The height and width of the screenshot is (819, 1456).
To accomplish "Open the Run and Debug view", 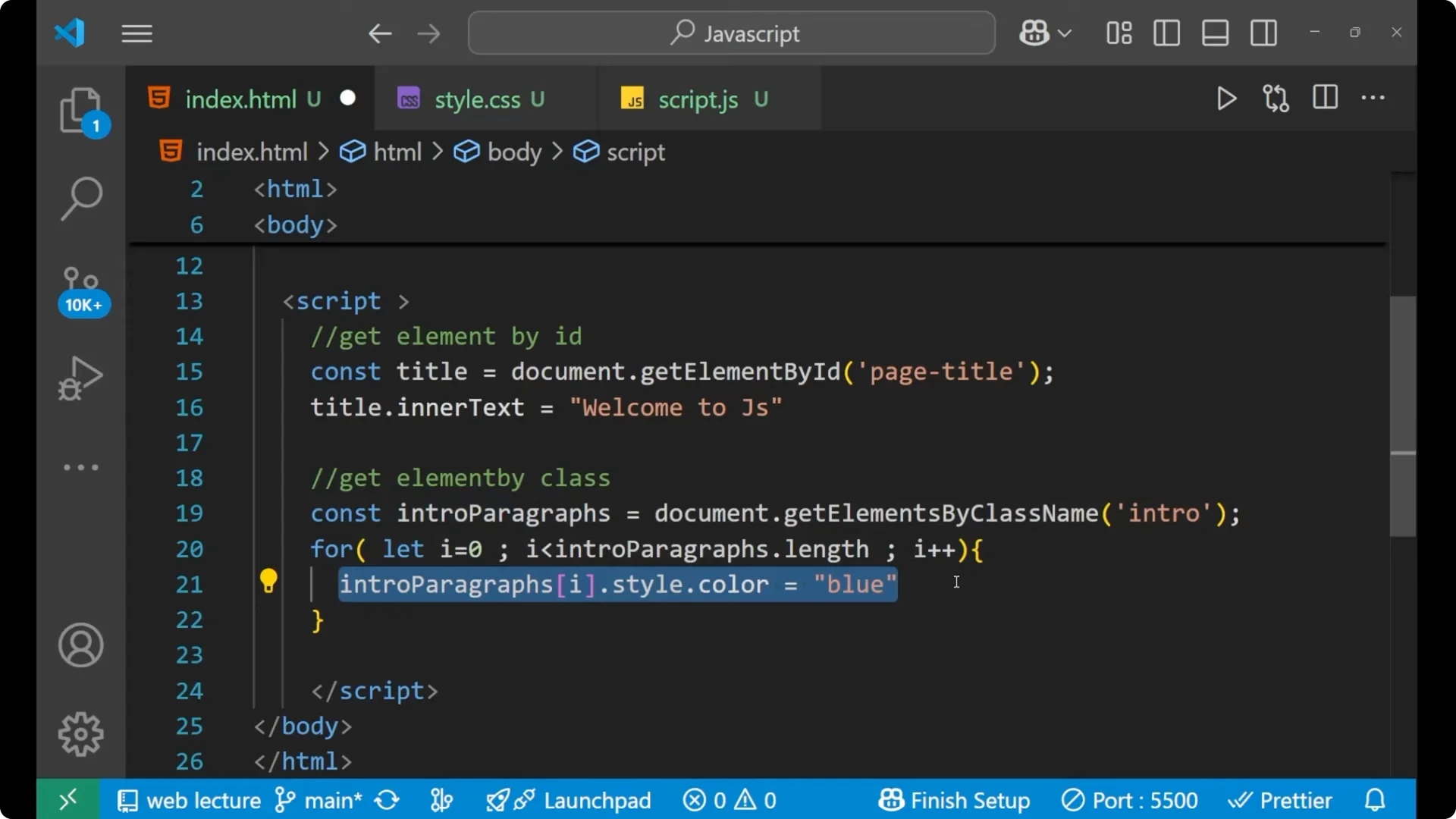I will point(80,377).
